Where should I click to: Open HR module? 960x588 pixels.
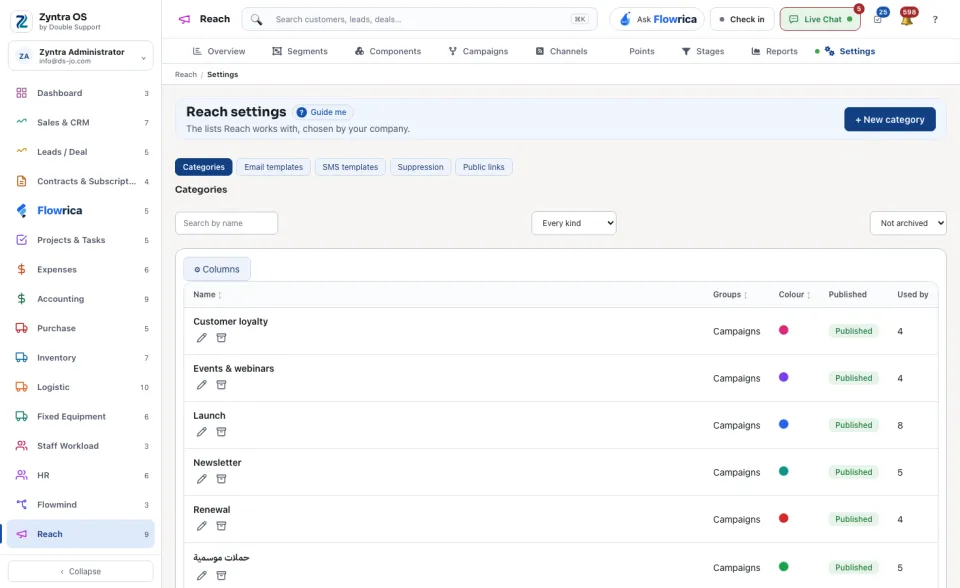(x=81, y=475)
